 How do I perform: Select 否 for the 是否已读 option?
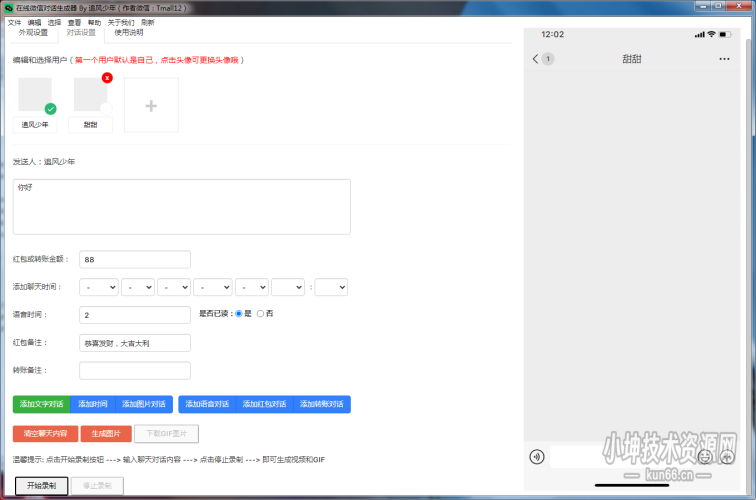tap(261, 314)
